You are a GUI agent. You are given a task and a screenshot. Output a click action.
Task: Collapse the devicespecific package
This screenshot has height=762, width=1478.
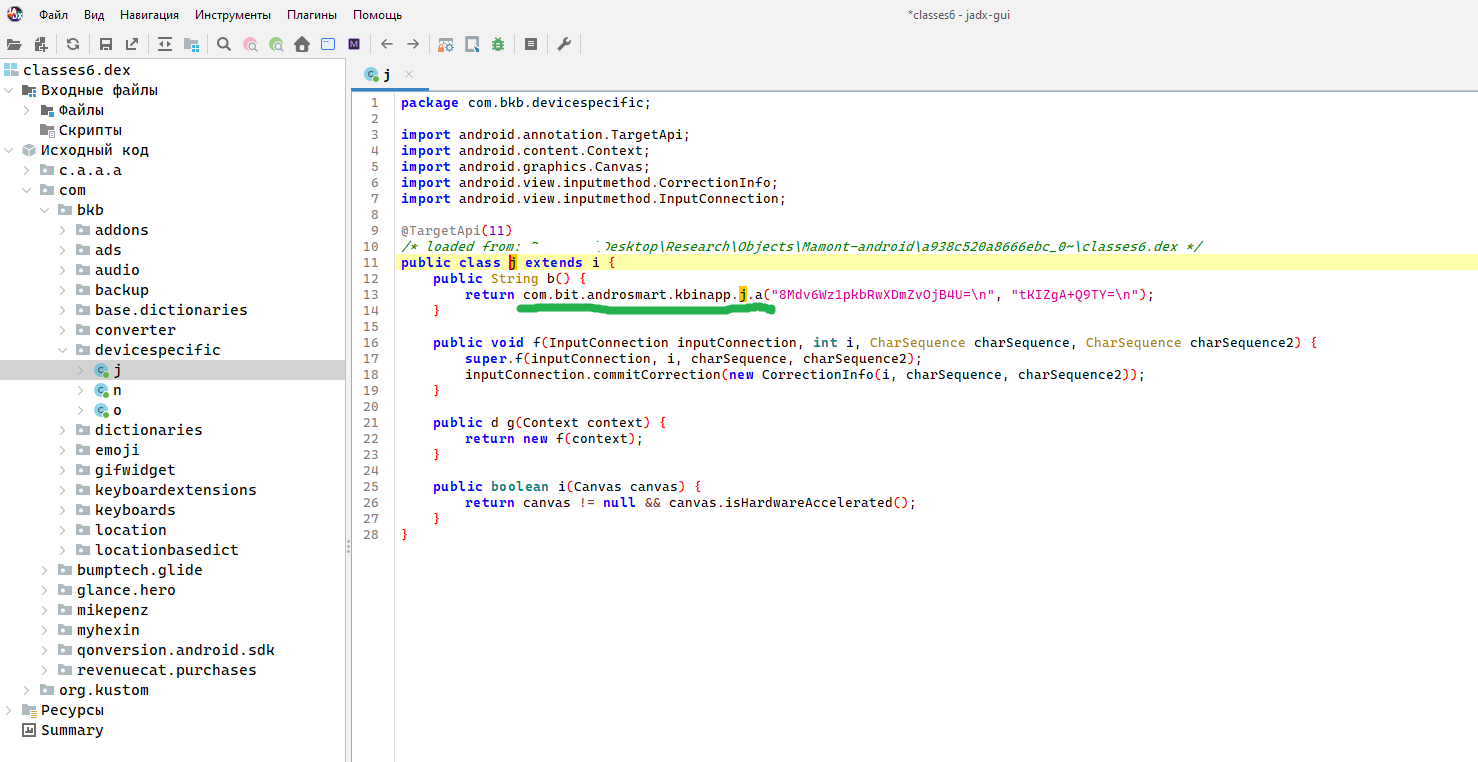click(64, 350)
